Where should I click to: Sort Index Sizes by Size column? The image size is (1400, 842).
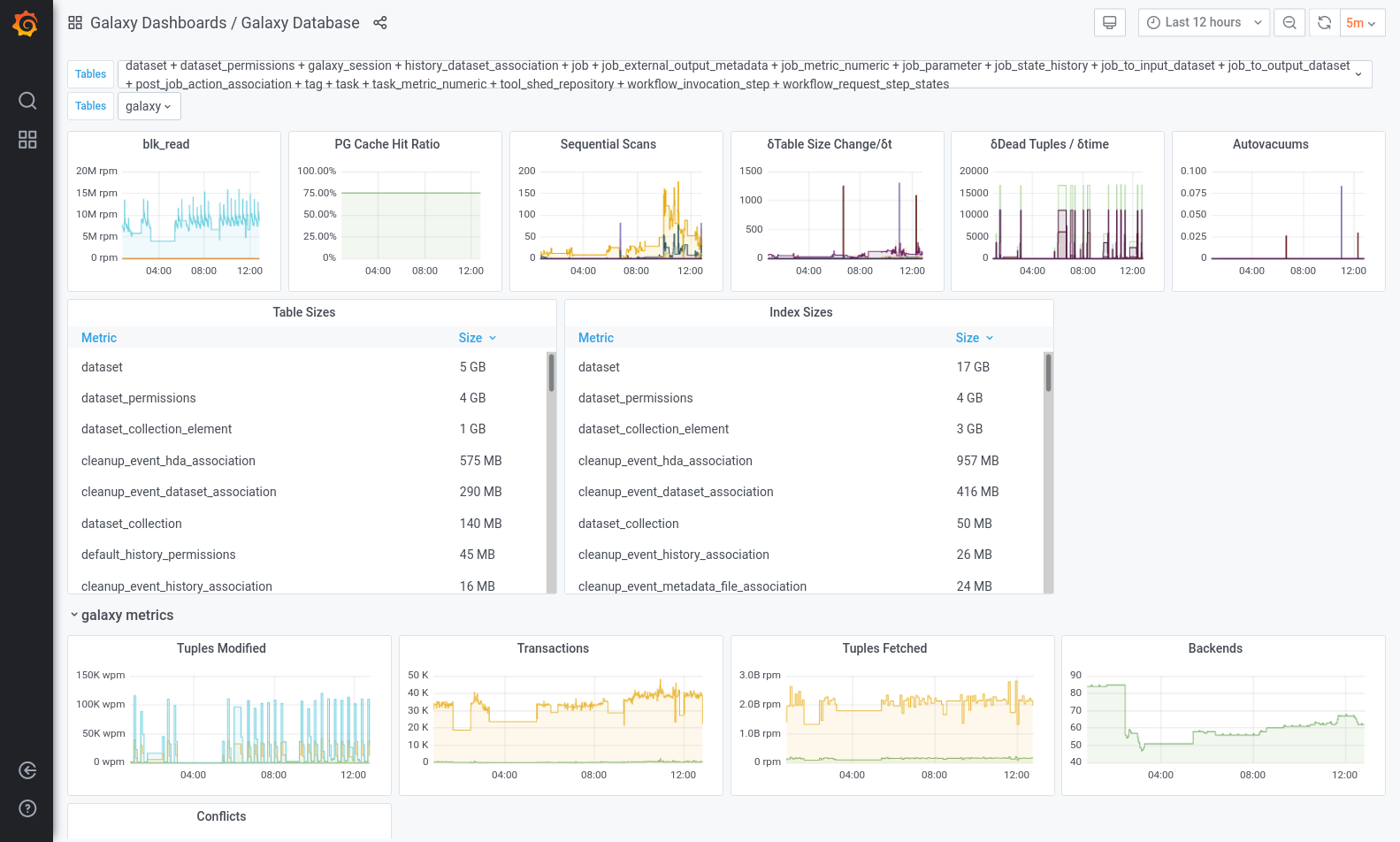[975, 338]
